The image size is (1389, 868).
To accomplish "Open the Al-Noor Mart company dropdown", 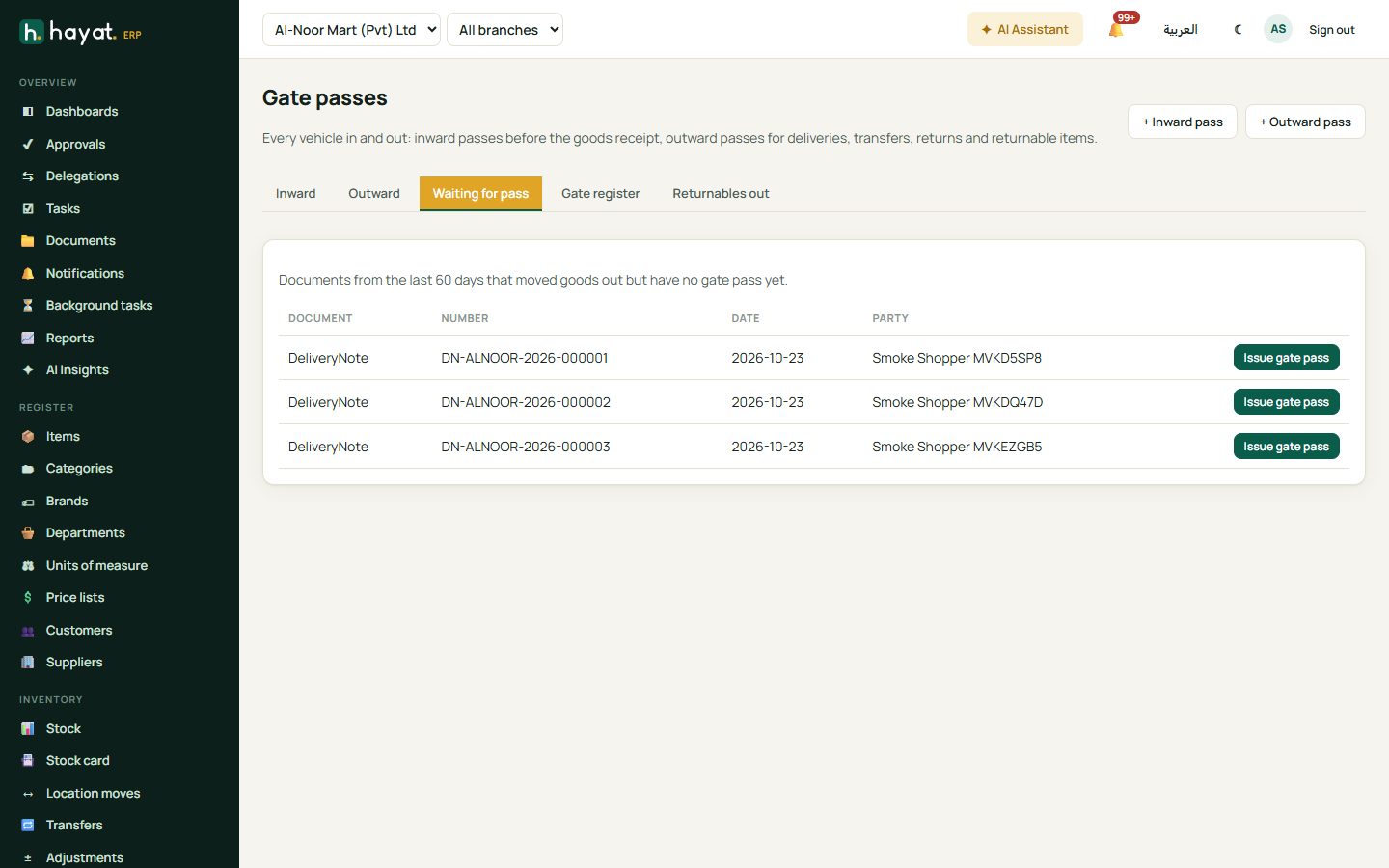I will click(x=351, y=29).
